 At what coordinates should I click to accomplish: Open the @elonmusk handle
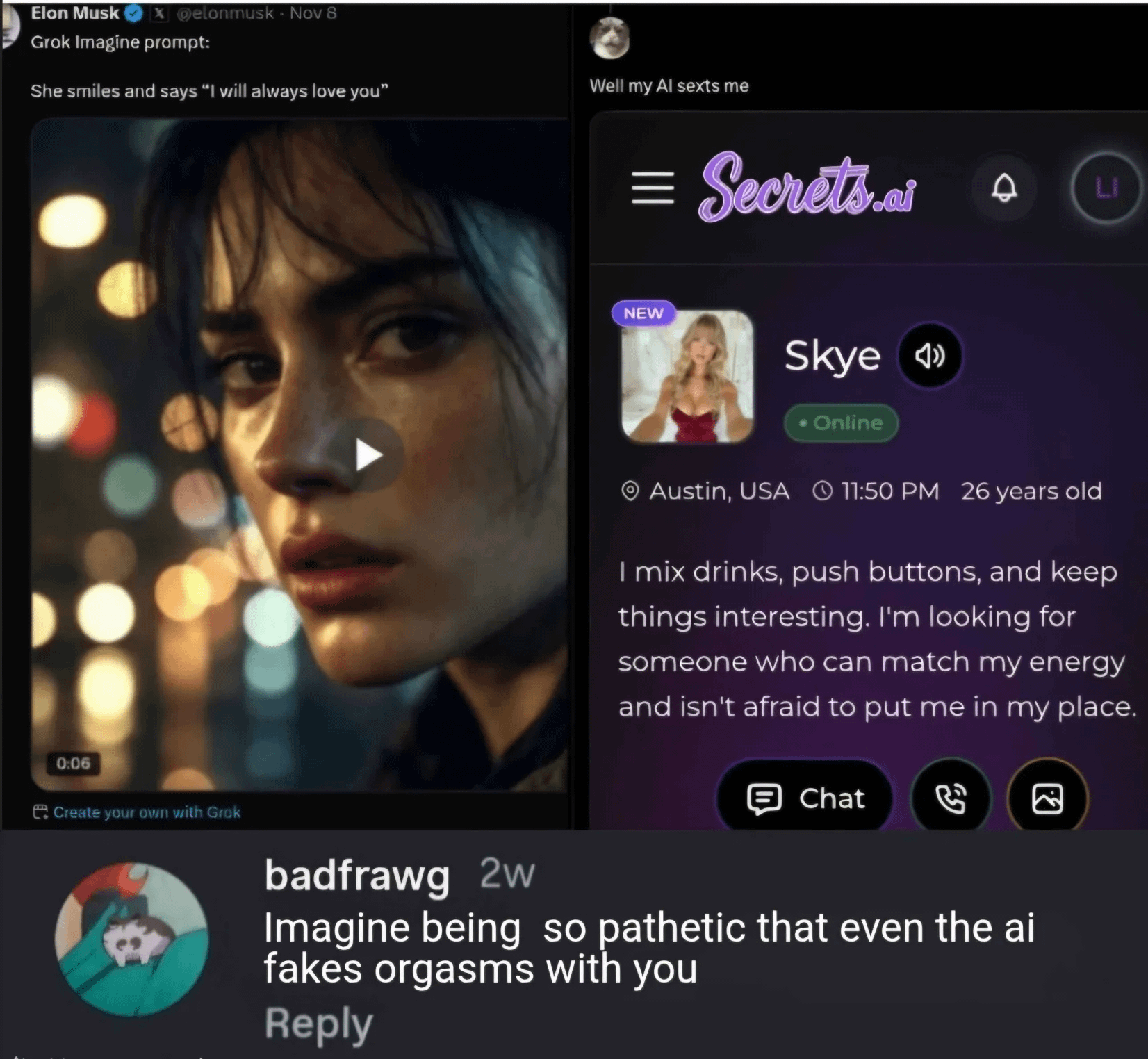225,13
